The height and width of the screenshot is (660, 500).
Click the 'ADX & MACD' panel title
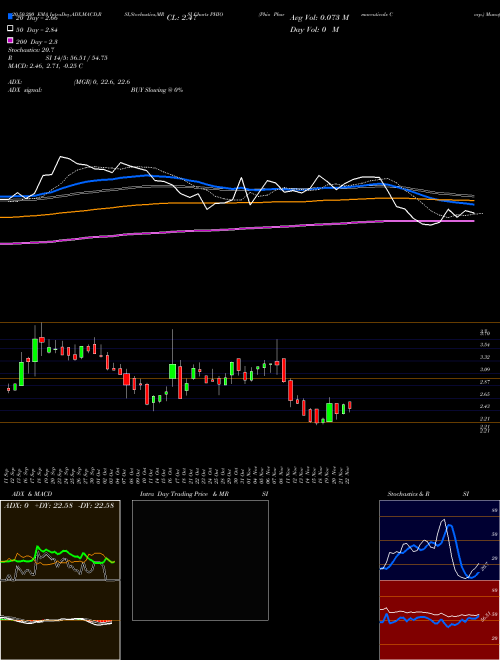point(32,494)
